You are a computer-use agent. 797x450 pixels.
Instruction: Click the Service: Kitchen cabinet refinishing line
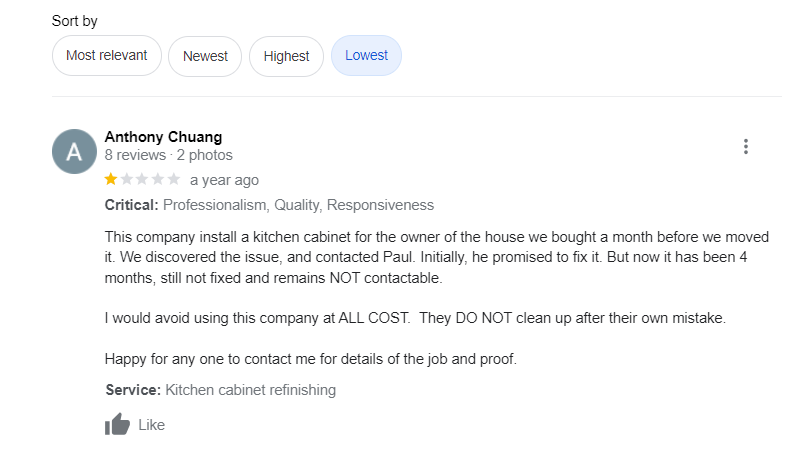point(220,390)
